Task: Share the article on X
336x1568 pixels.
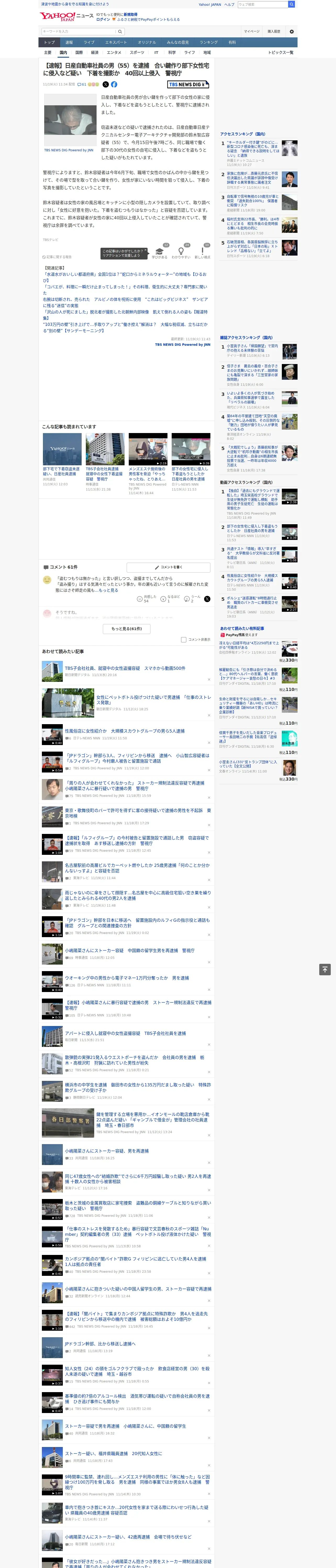Action: (x=105, y=85)
